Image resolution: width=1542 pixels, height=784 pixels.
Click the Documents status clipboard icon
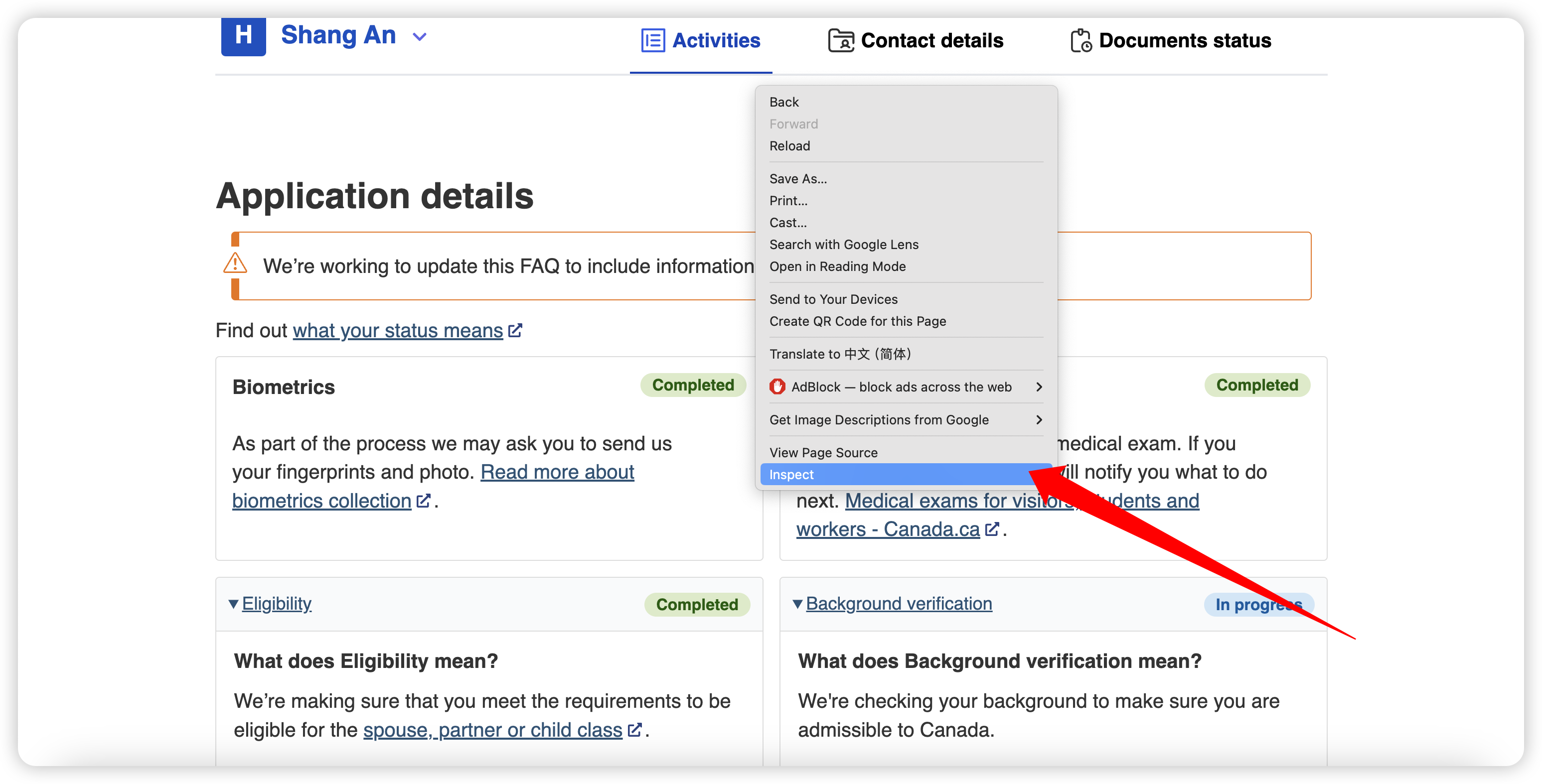click(1081, 41)
